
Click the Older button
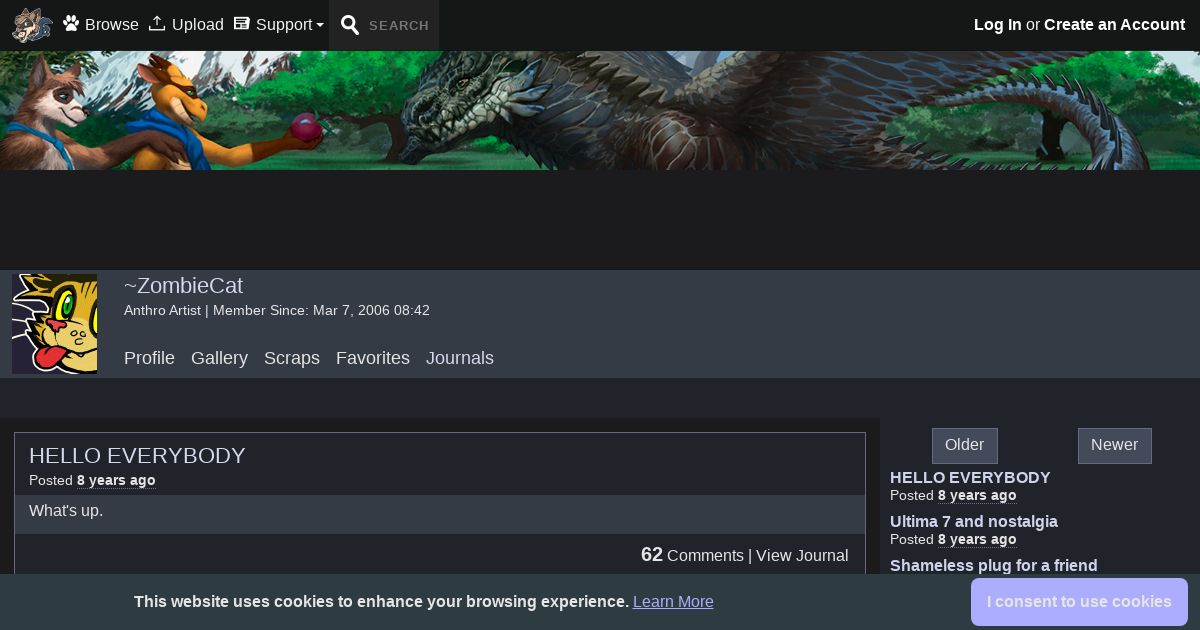[x=965, y=446]
